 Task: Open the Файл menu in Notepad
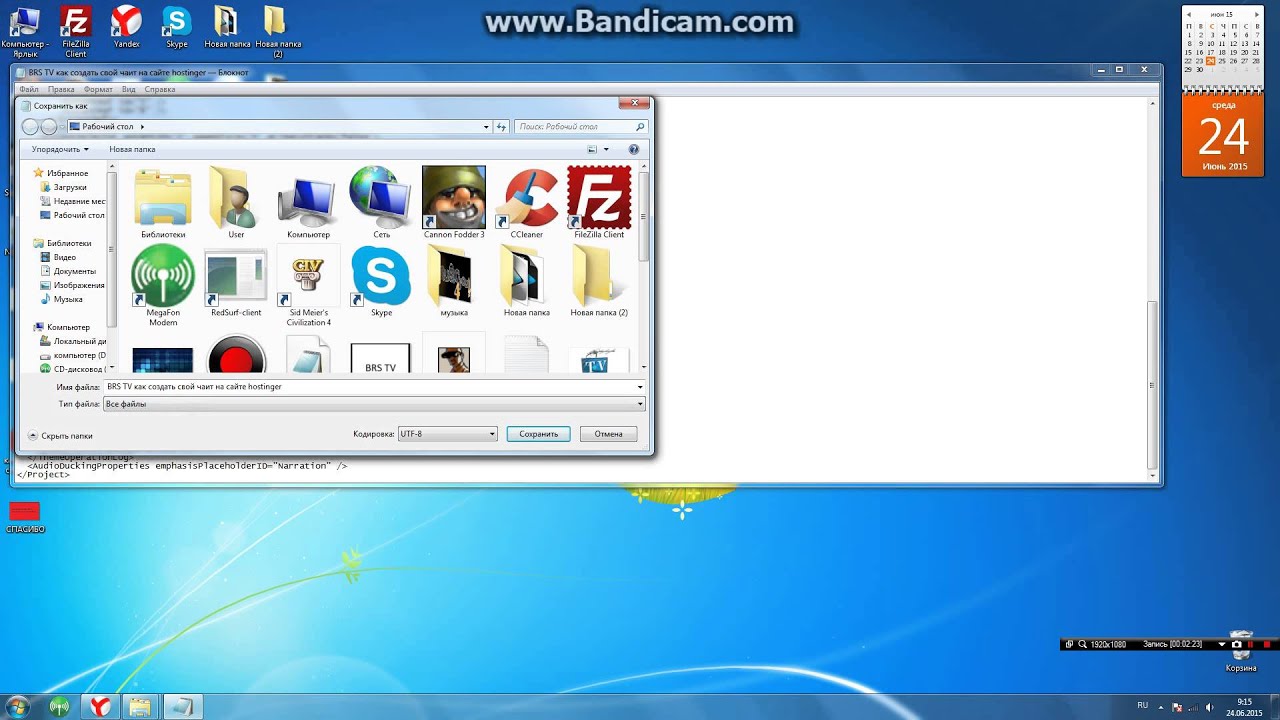pos(29,89)
